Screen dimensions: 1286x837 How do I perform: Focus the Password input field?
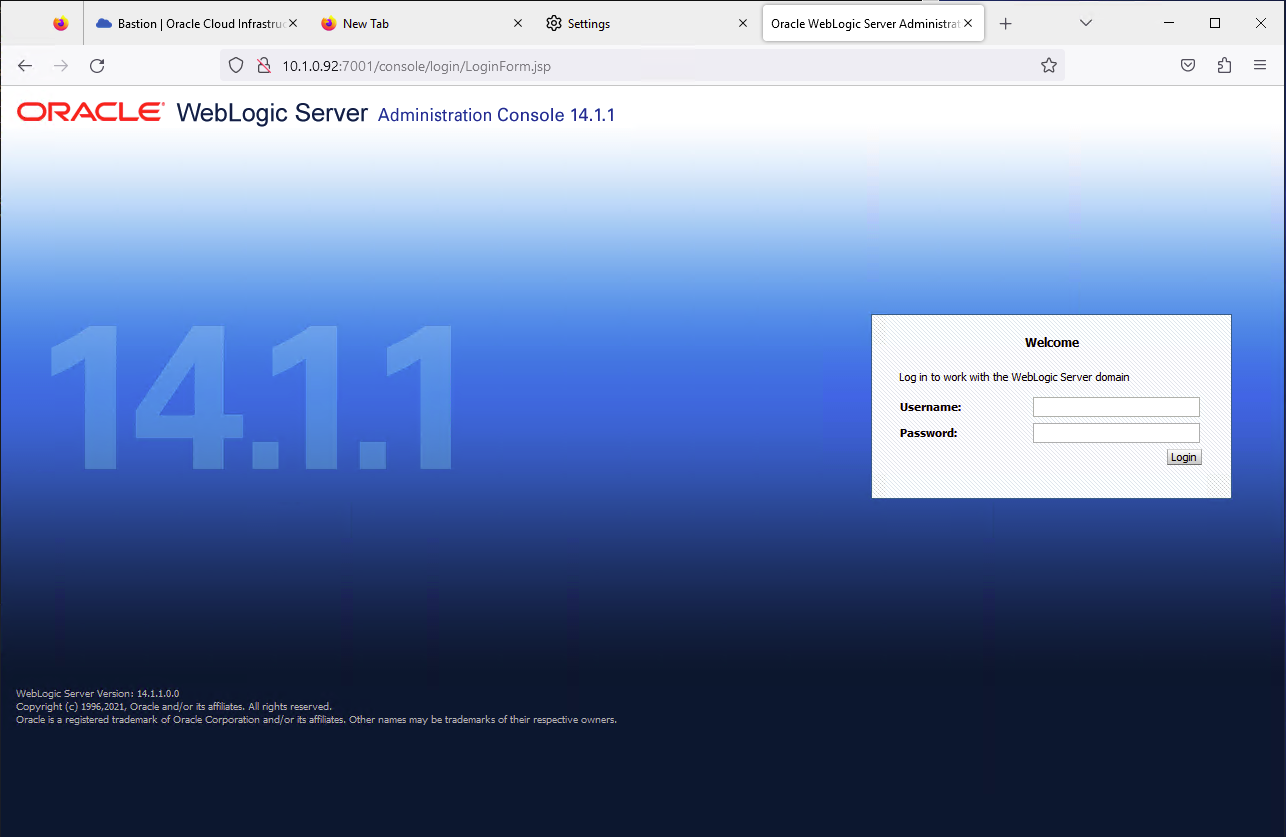click(x=1116, y=433)
